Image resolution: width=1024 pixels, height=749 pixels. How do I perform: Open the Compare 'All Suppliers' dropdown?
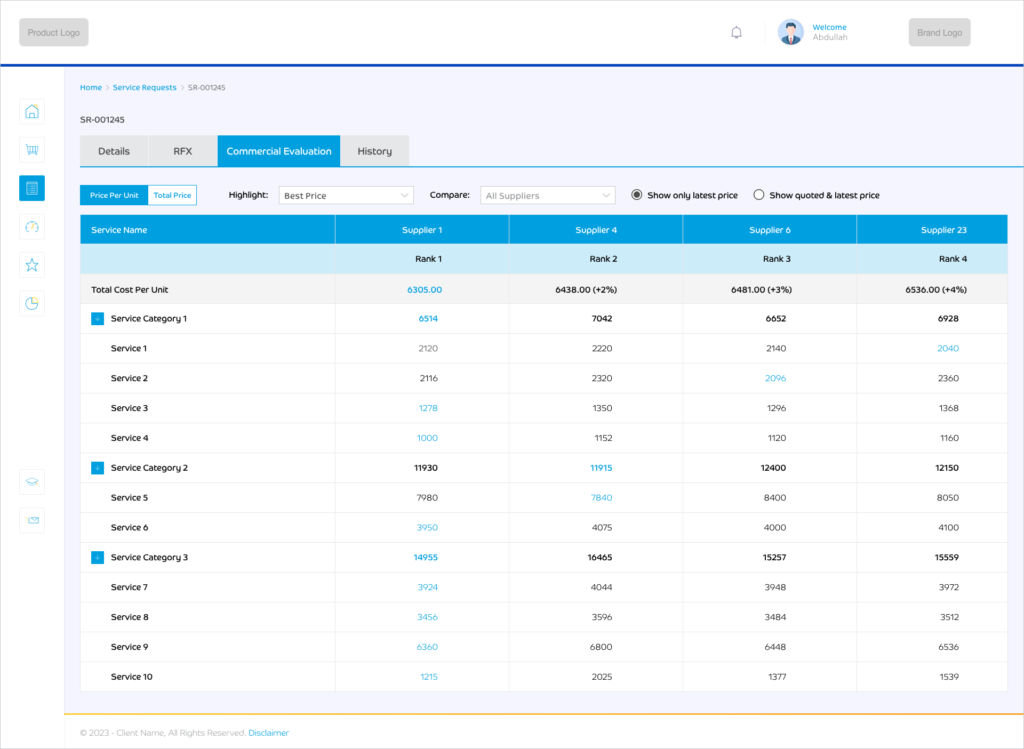[547, 196]
